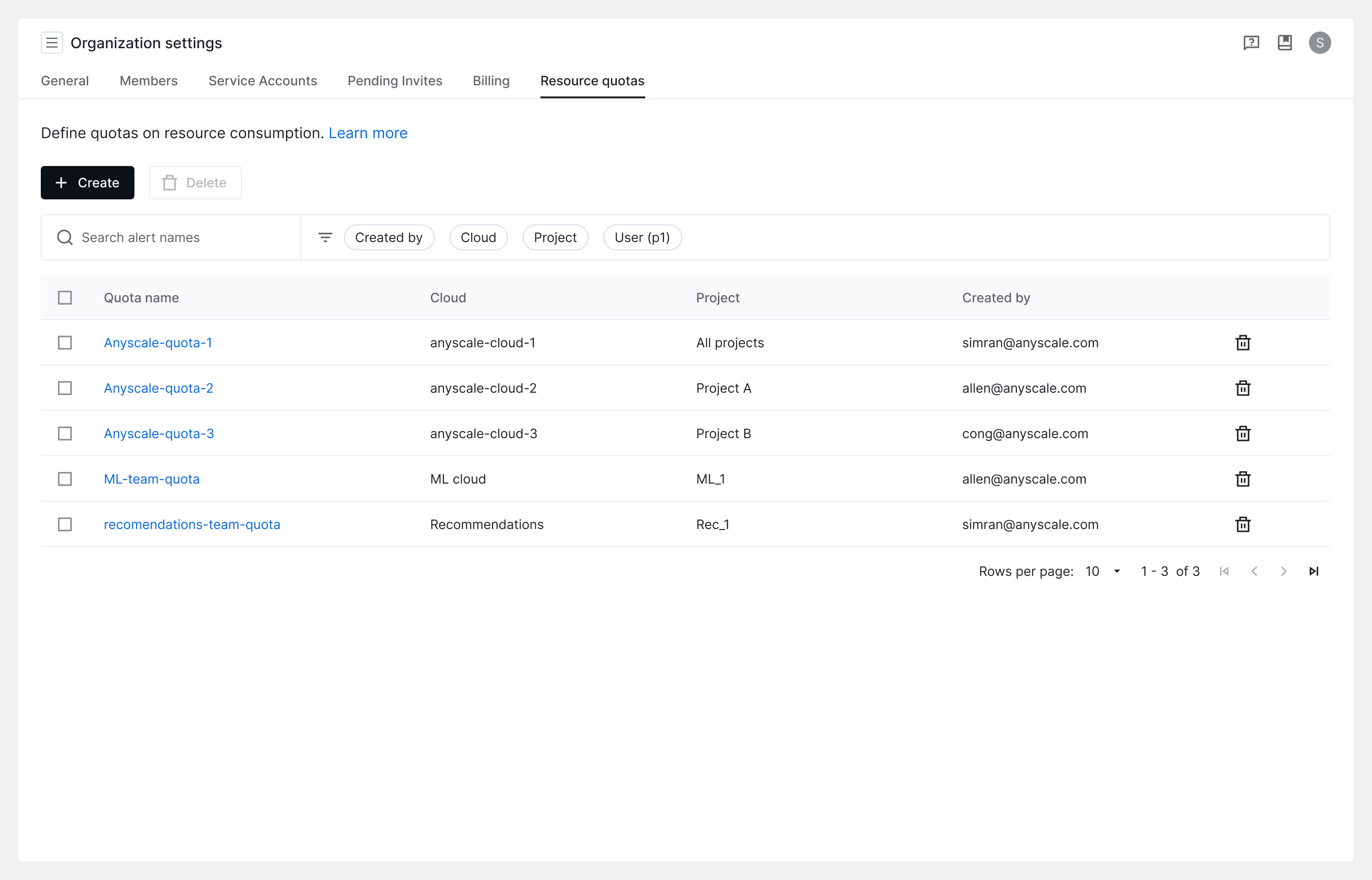This screenshot has width=1372, height=880.
Task: Enable select-all checkbox in table header
Action: pyautogui.click(x=65, y=297)
